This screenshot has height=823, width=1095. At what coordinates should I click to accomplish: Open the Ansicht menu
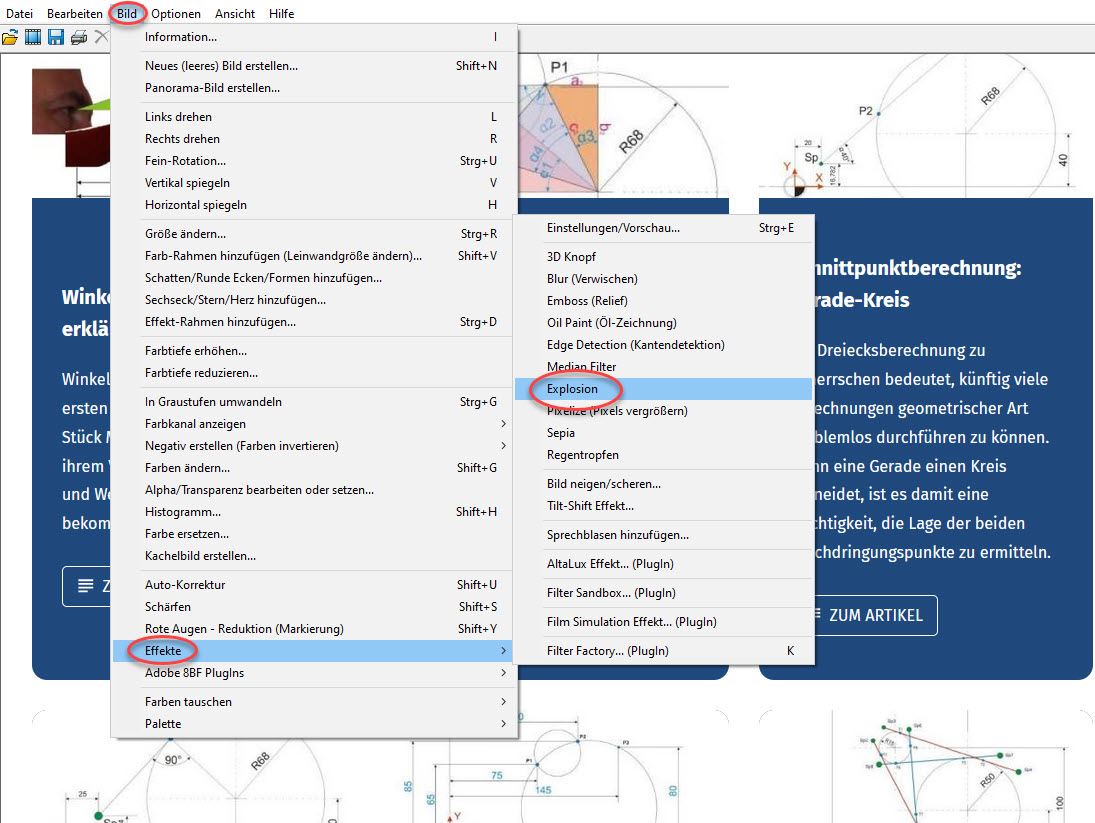pos(235,13)
